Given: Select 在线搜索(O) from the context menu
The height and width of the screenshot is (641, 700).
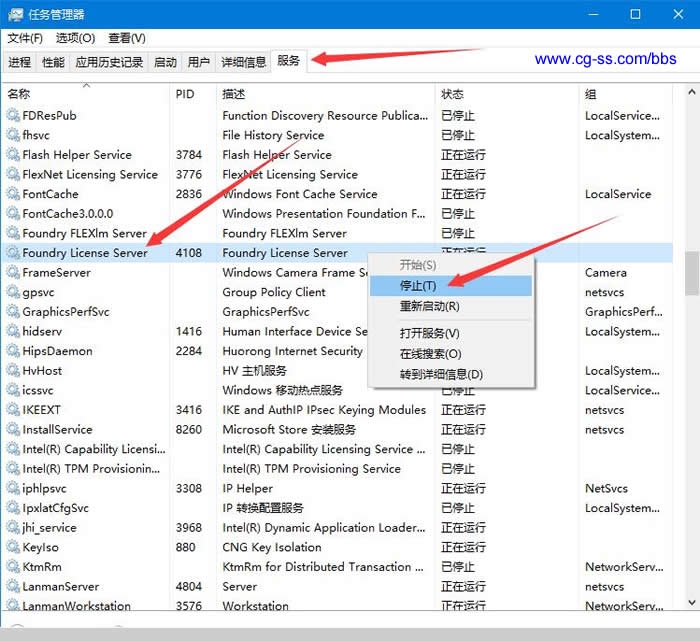Looking at the screenshot, I should [x=430, y=354].
